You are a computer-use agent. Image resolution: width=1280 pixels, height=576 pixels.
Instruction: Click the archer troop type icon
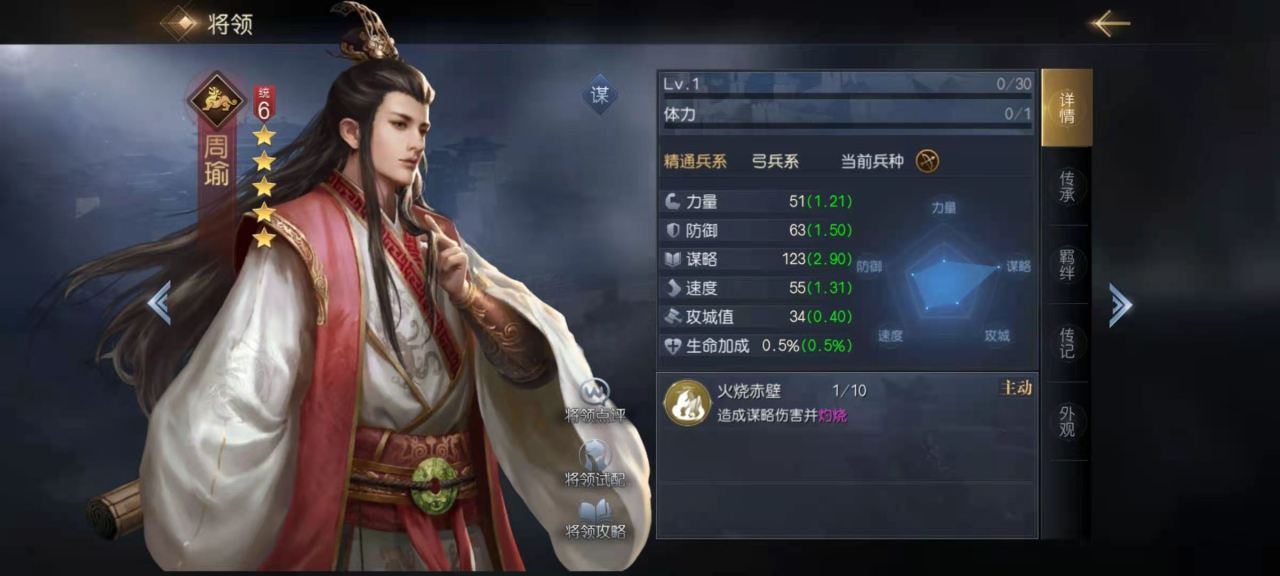pyautogui.click(x=927, y=161)
